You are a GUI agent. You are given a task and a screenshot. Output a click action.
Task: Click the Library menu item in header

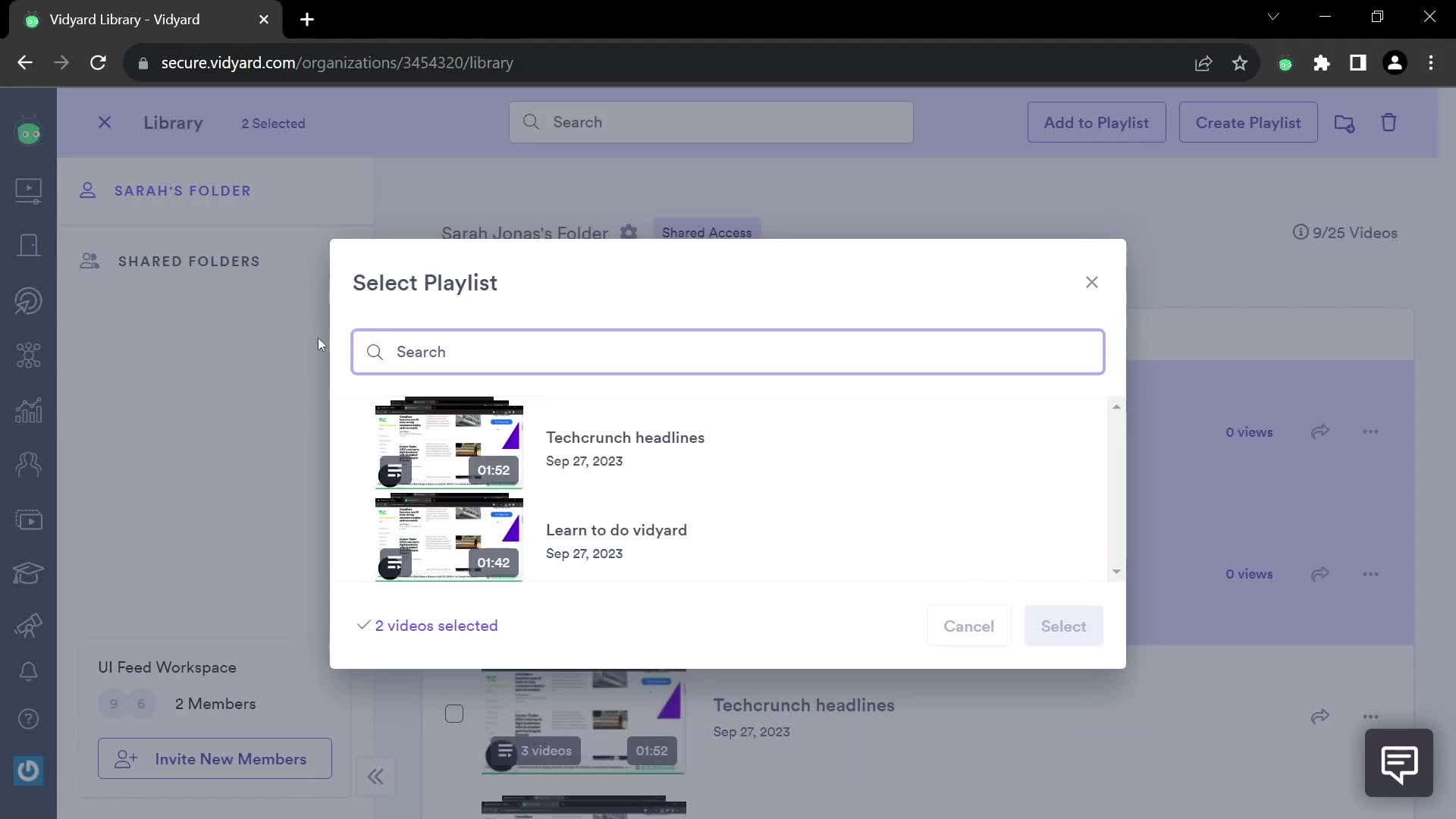pos(173,122)
